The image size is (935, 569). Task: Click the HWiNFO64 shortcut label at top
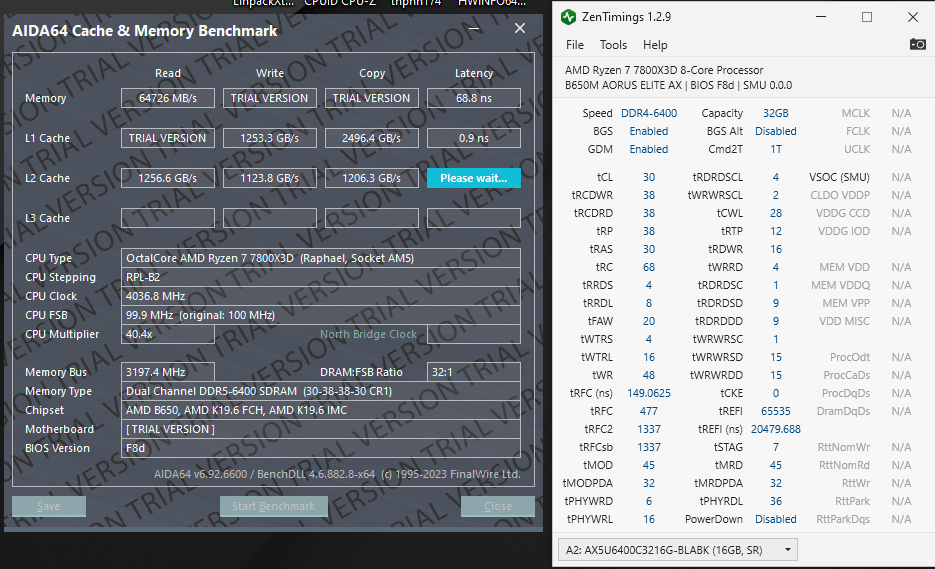[492, 3]
